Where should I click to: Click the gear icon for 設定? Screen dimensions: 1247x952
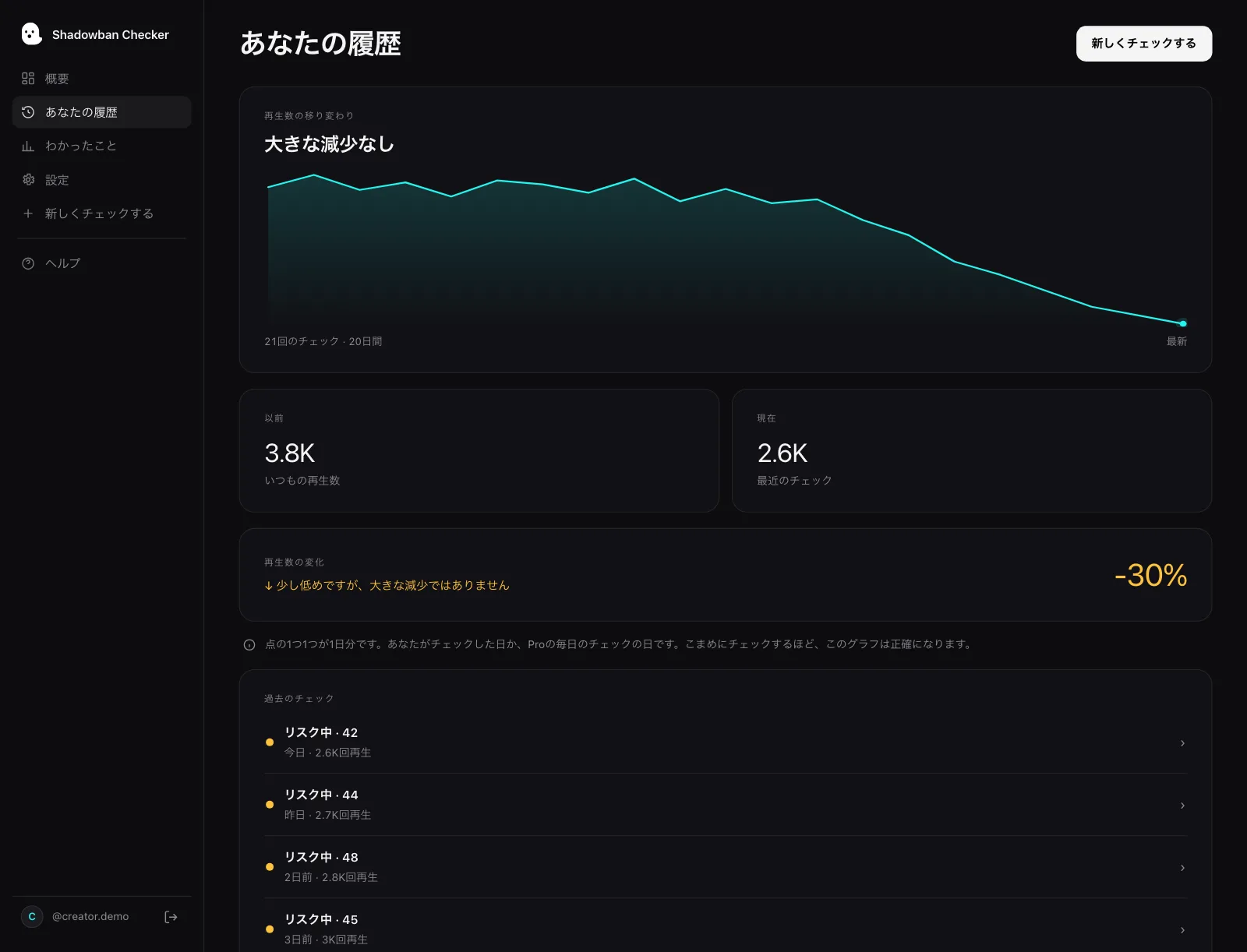click(28, 180)
